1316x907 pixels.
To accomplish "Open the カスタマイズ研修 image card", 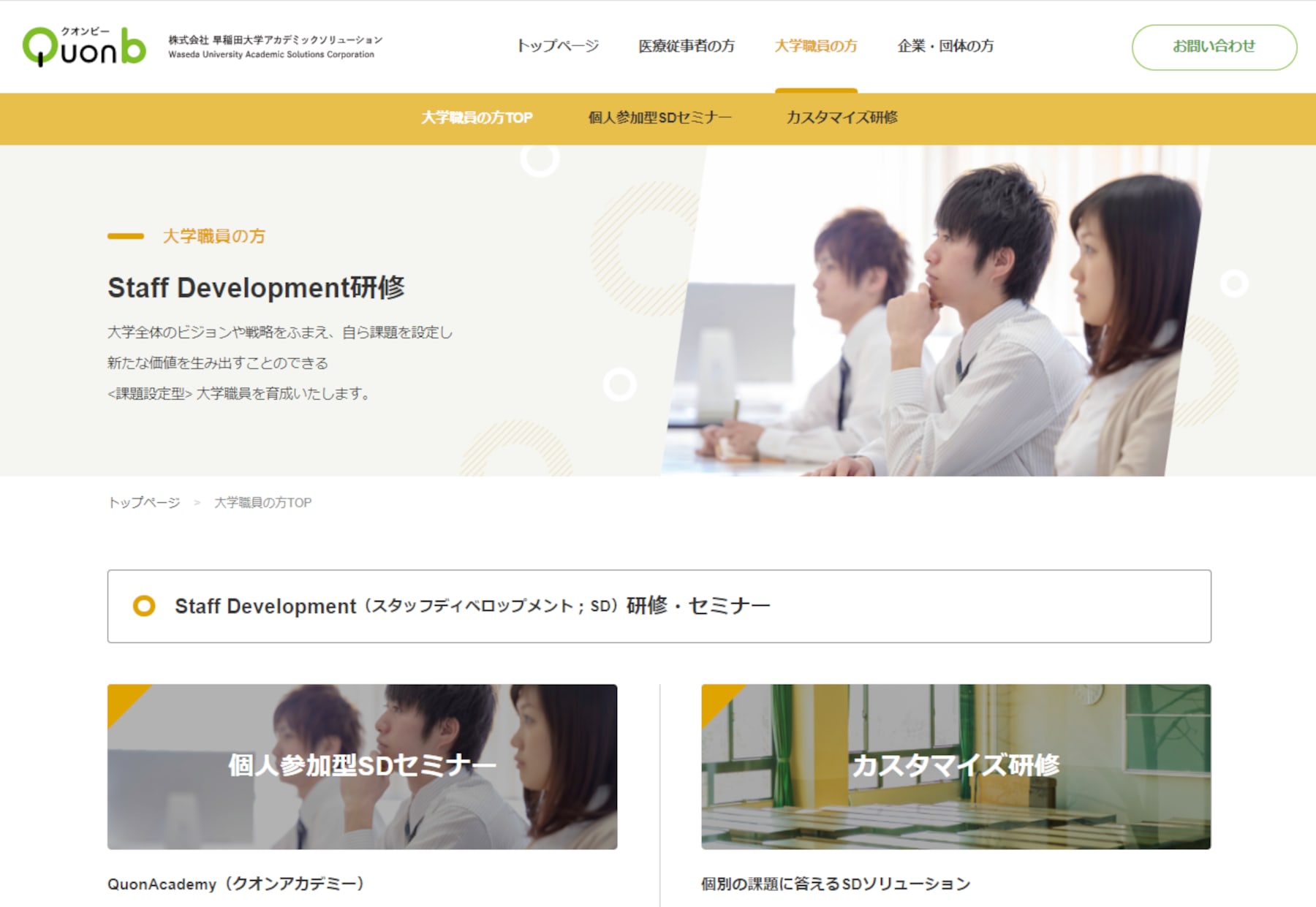I will tap(956, 767).
